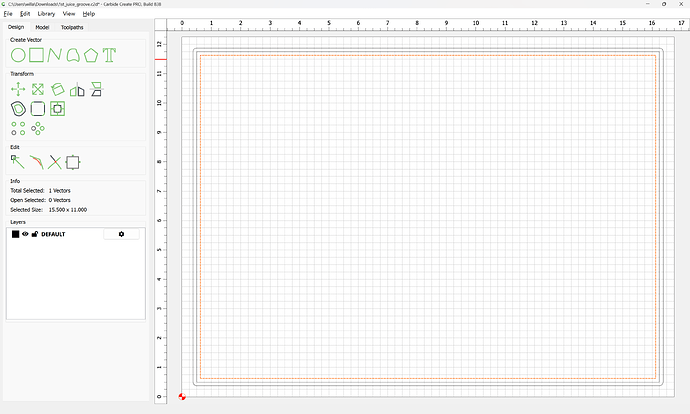This screenshot has height=414, width=690.
Task: Select the Text creation tool
Action: (109, 55)
